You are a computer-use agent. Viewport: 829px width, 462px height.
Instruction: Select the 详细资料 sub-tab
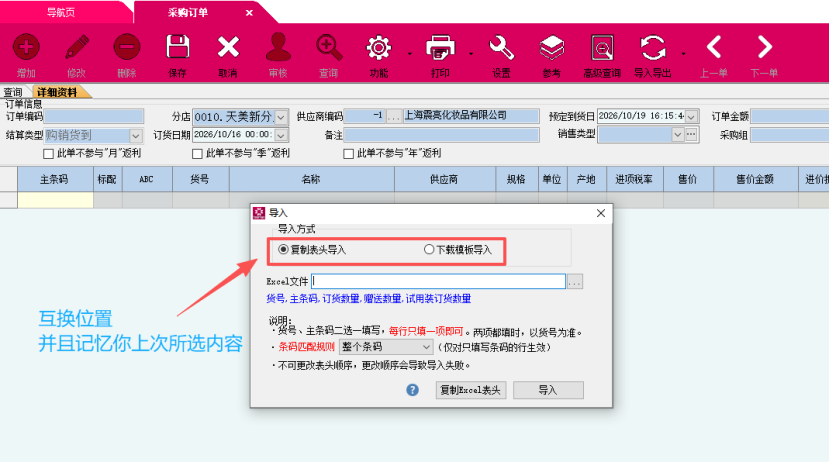coord(57,93)
